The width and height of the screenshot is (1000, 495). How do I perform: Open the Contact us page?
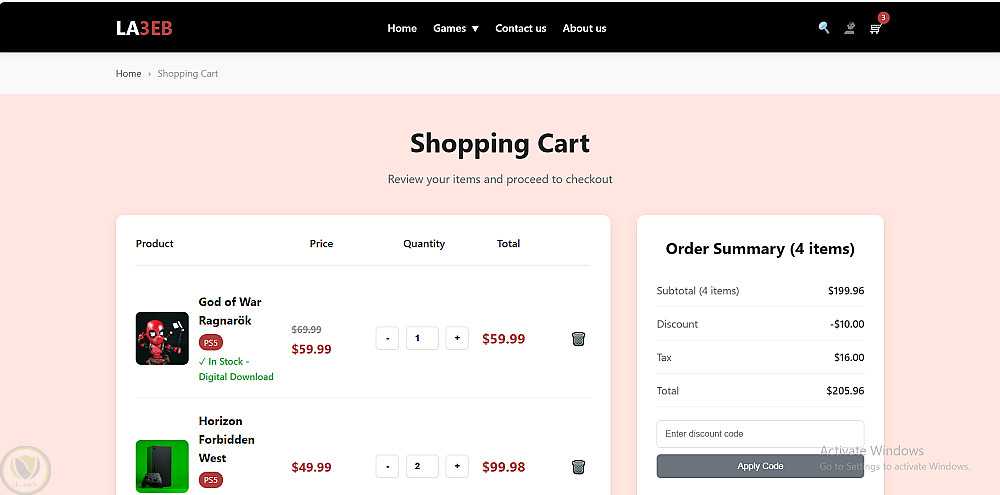[521, 28]
